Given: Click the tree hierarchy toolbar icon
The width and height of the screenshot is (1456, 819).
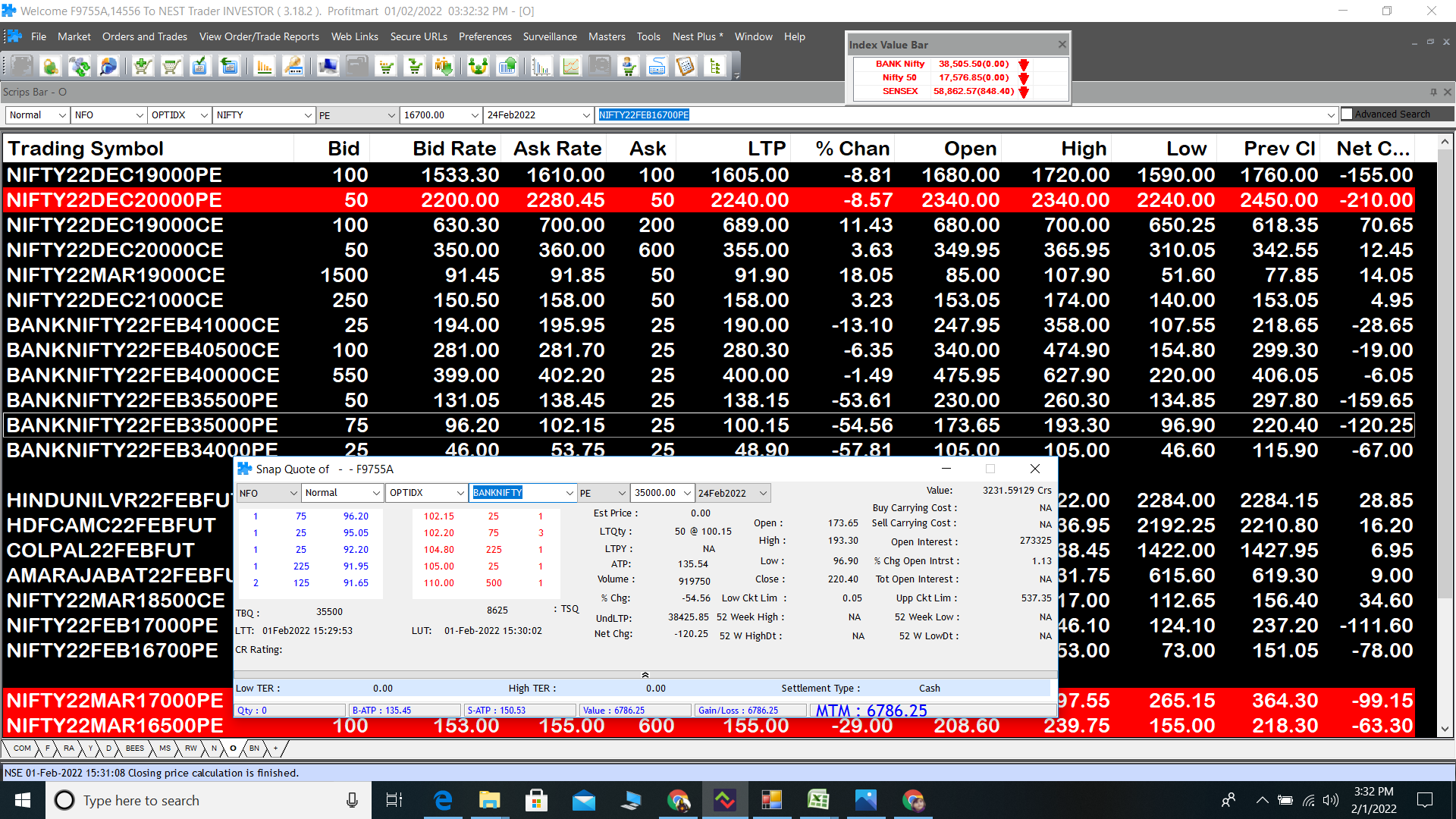Looking at the screenshot, I should tap(715, 67).
